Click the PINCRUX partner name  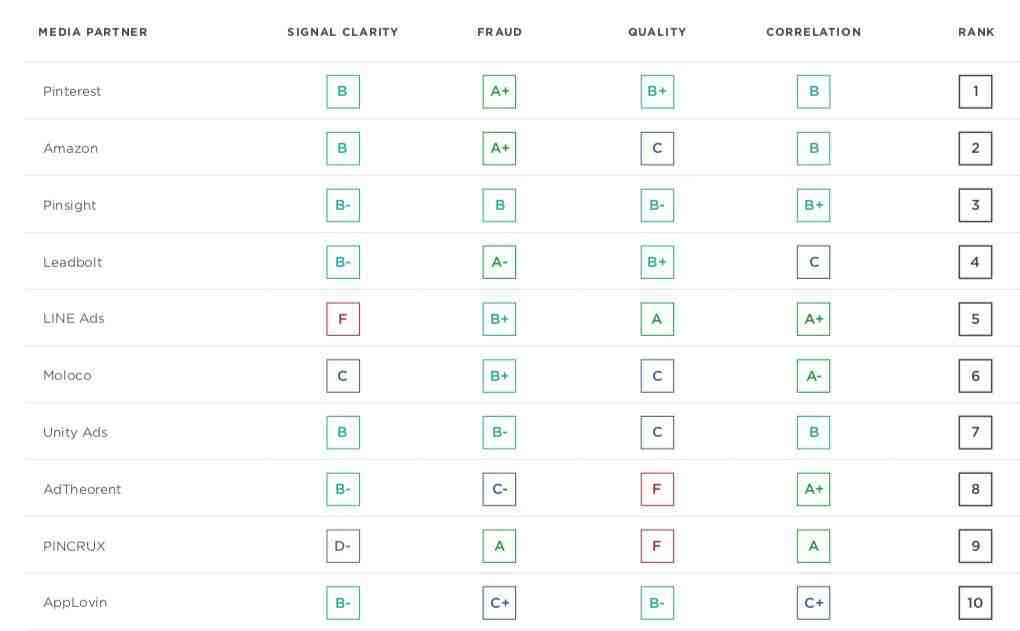pos(74,546)
